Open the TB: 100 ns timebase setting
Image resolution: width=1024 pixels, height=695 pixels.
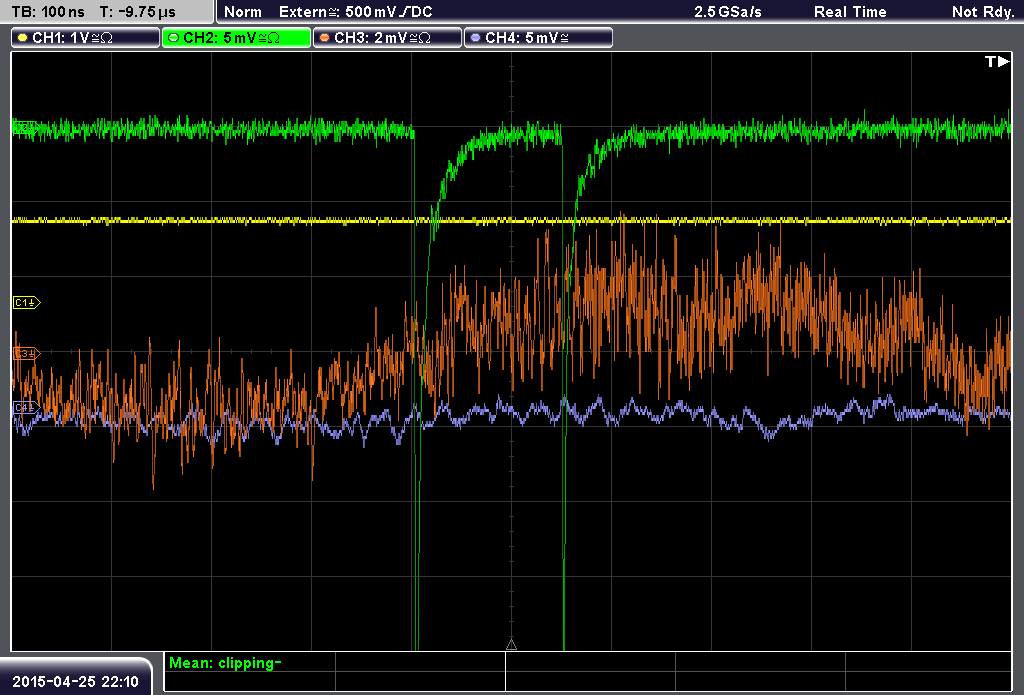pyautogui.click(x=48, y=12)
